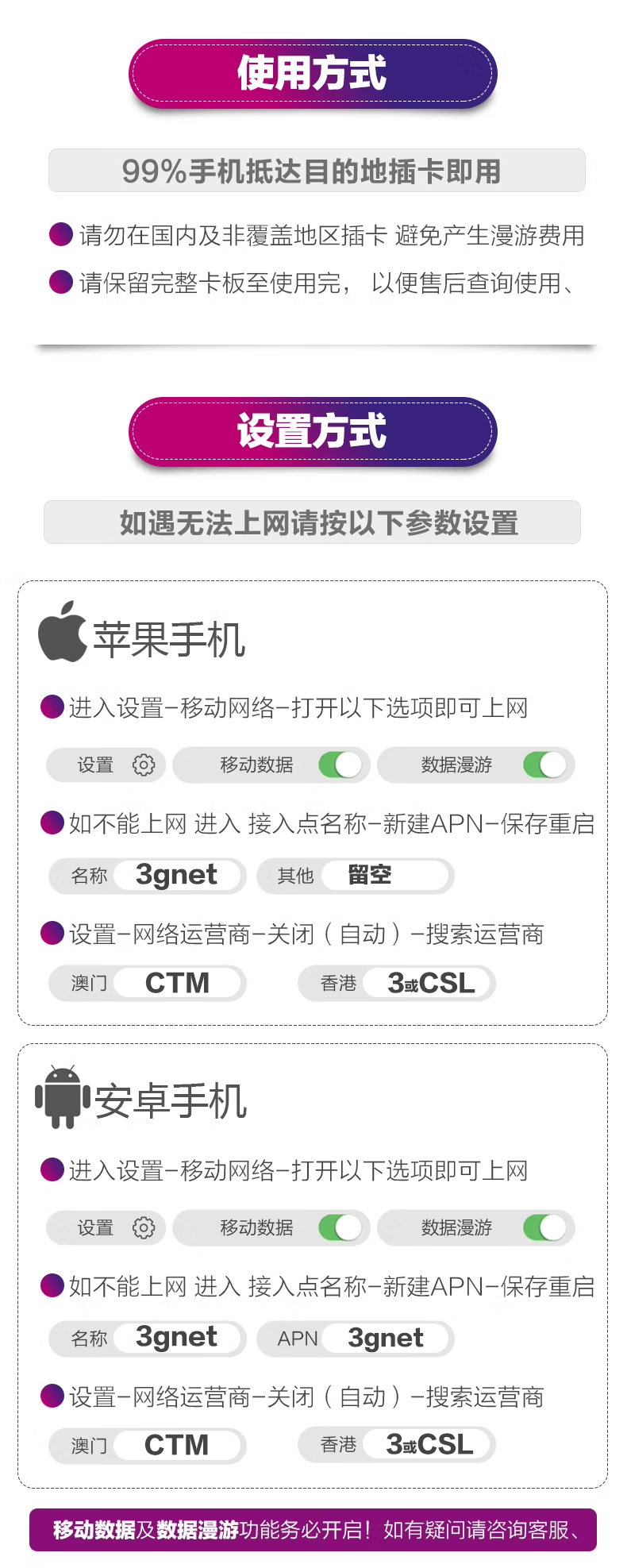The height and width of the screenshot is (1568, 627).
Task: Select the 澳门 CTM carrier in Android section
Action: 177,1445
